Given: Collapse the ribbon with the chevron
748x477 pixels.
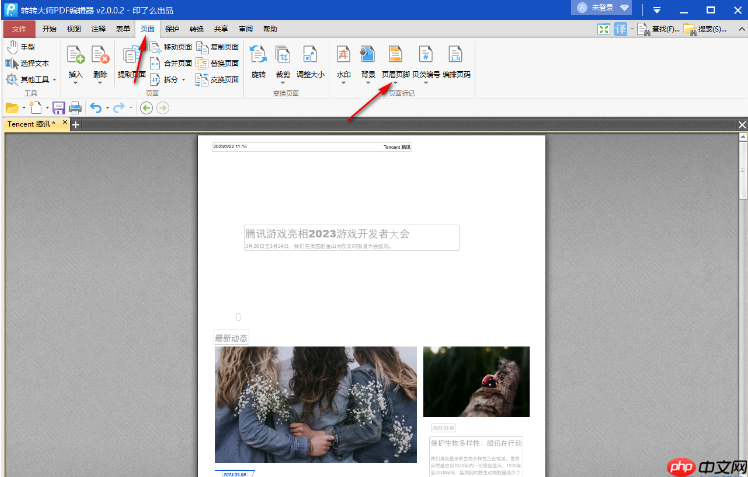Looking at the screenshot, I should pos(742,29).
